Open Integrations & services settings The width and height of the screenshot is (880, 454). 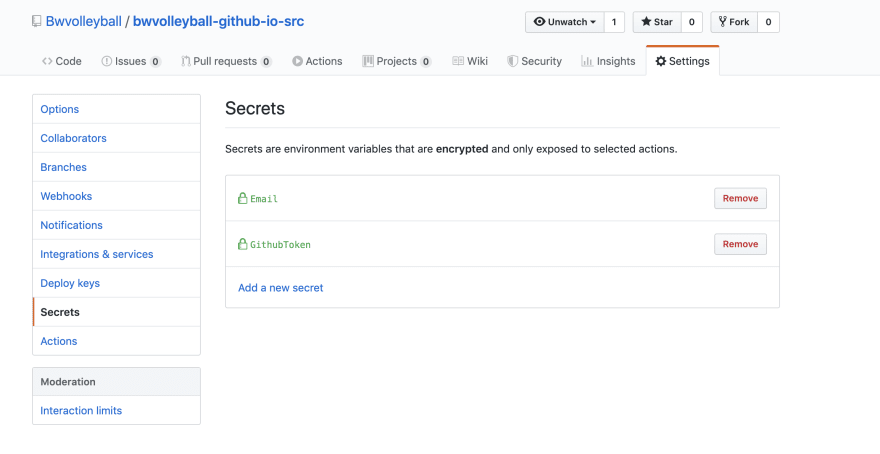tap(116, 254)
